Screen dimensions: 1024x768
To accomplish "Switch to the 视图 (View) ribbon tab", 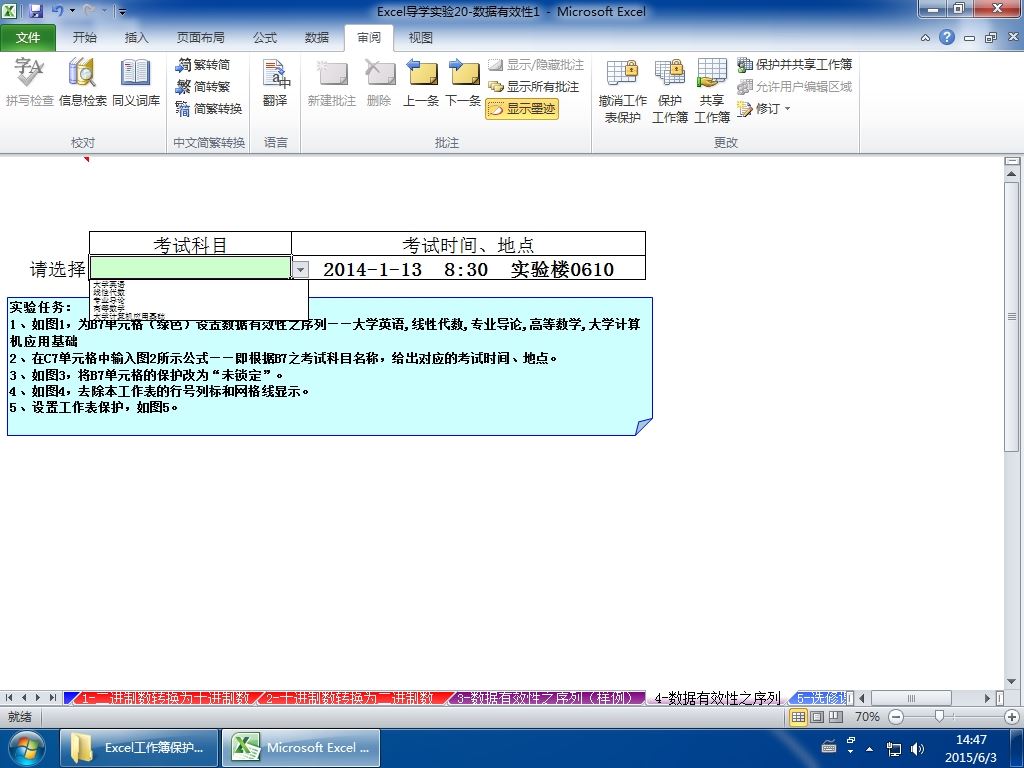I will coord(421,38).
